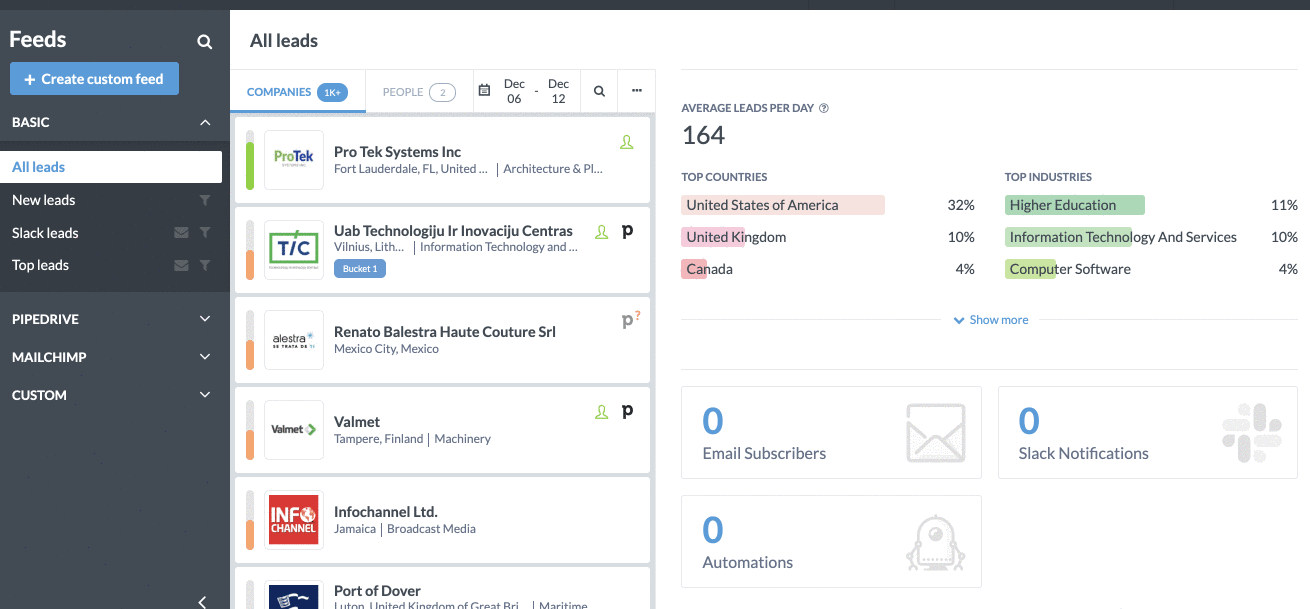Image resolution: width=1310 pixels, height=609 pixels.
Task: Click the Tampere, Finland location text
Action: click(x=379, y=439)
